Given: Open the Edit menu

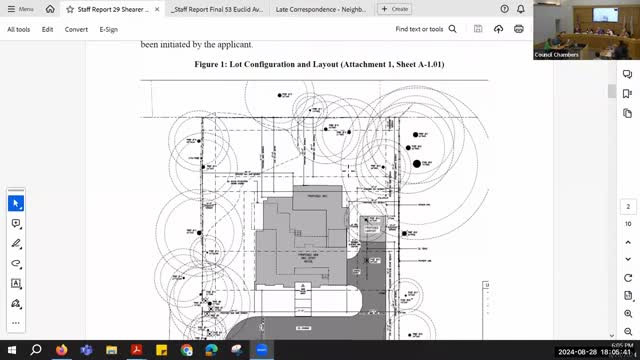Looking at the screenshot, I should 47,29.
